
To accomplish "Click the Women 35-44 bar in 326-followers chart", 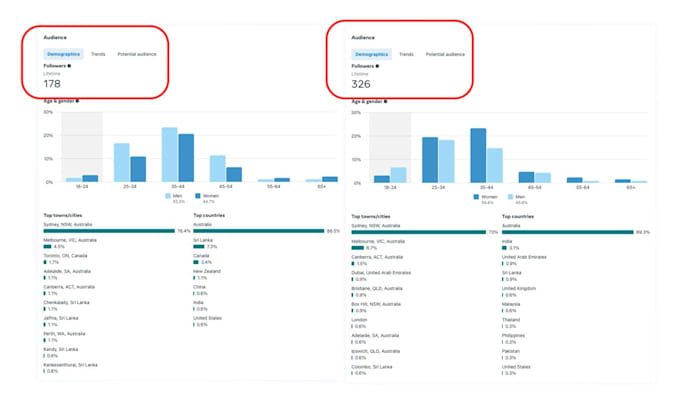I will [478, 155].
